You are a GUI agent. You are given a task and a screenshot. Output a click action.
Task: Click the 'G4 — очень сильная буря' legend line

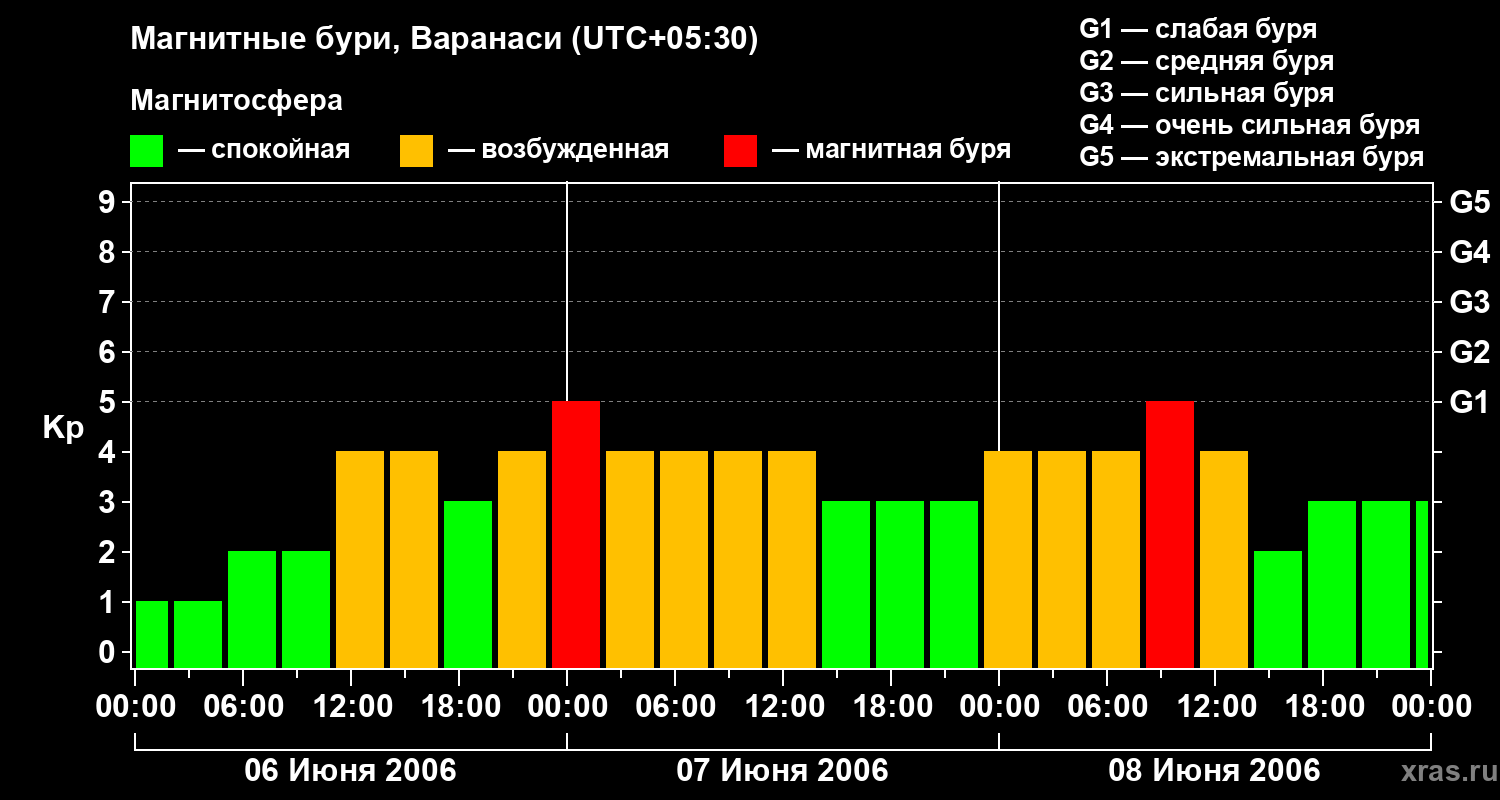coord(1249,125)
